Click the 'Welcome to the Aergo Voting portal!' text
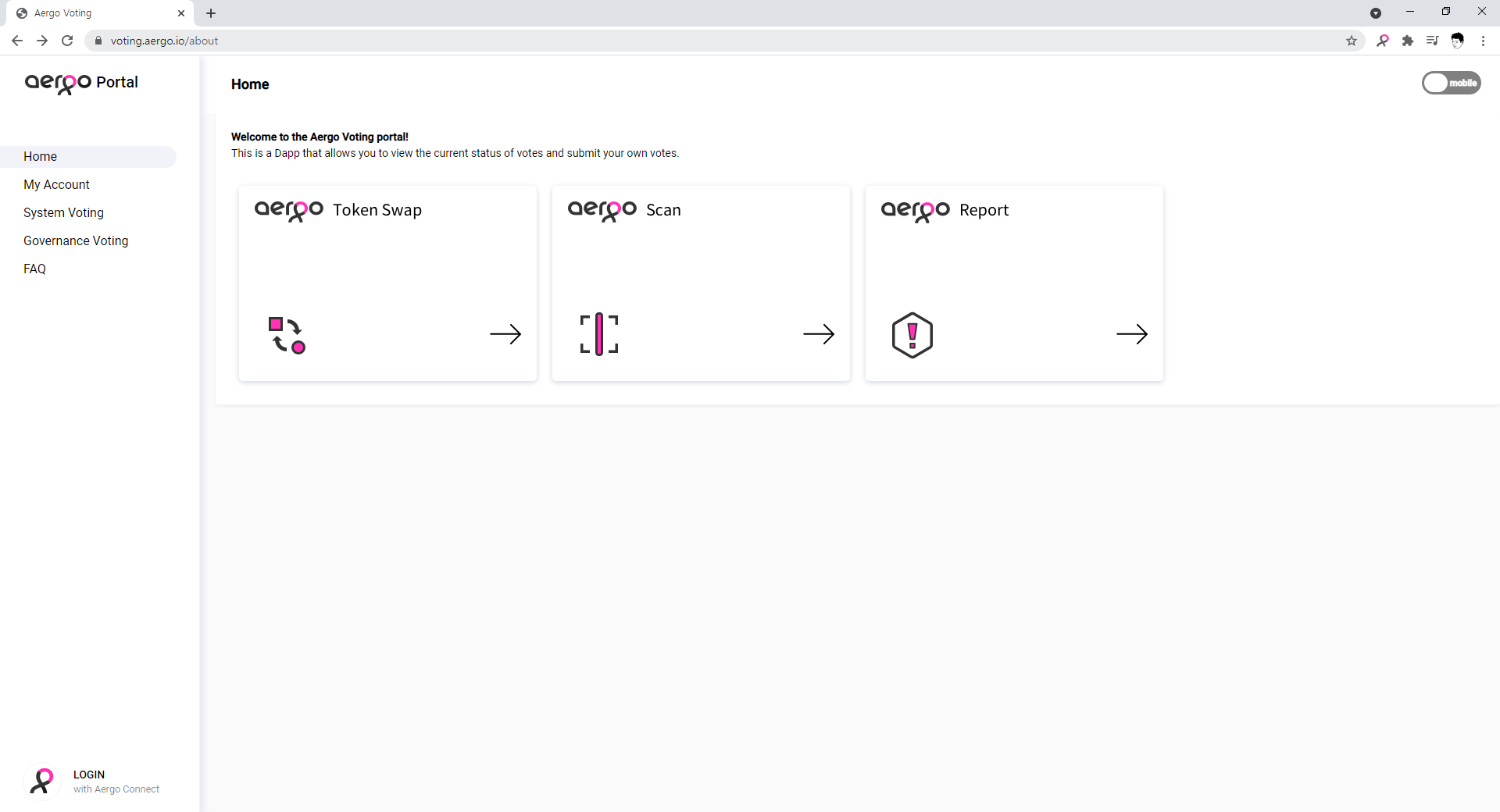The height and width of the screenshot is (812, 1500). pyautogui.click(x=320, y=137)
